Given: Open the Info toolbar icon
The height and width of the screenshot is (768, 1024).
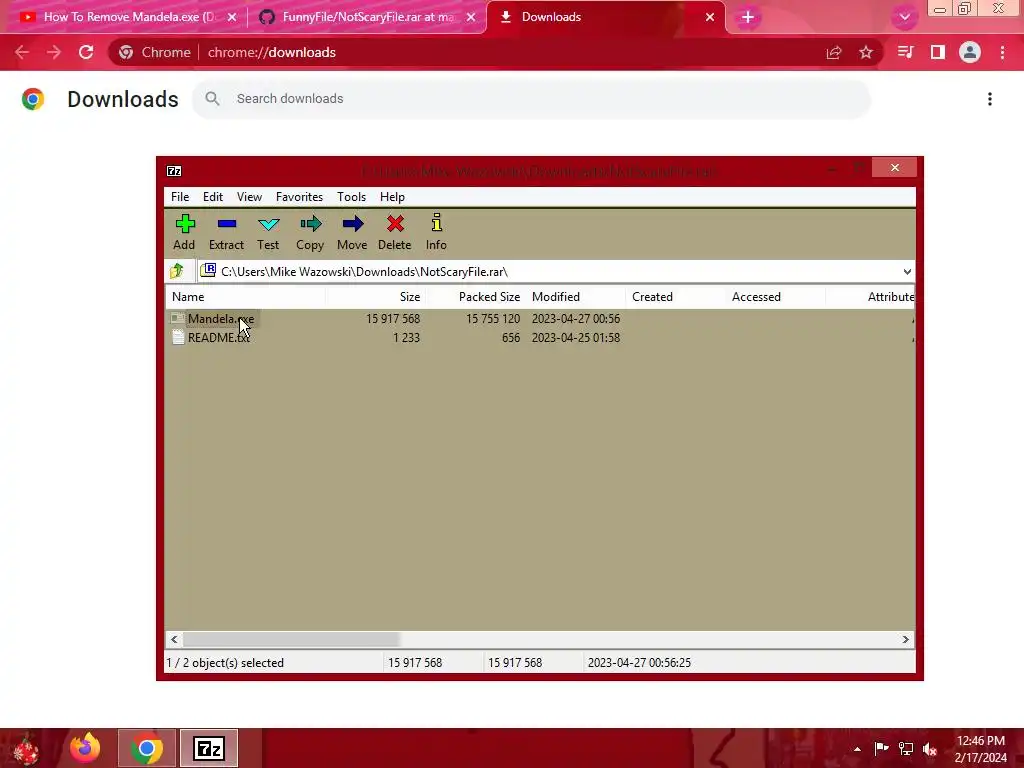Looking at the screenshot, I should [436, 232].
